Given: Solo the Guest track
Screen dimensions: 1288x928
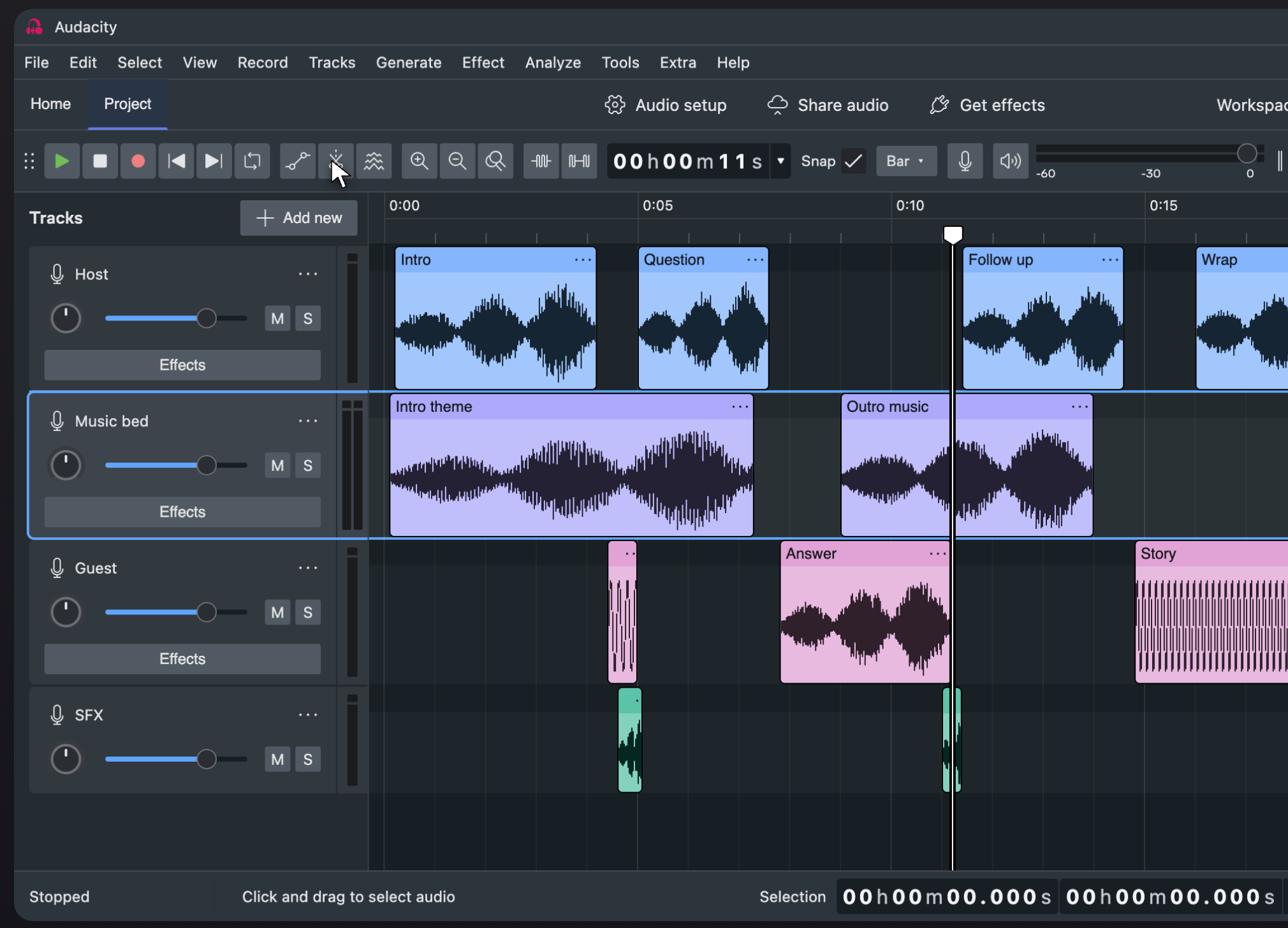Looking at the screenshot, I should point(308,613).
